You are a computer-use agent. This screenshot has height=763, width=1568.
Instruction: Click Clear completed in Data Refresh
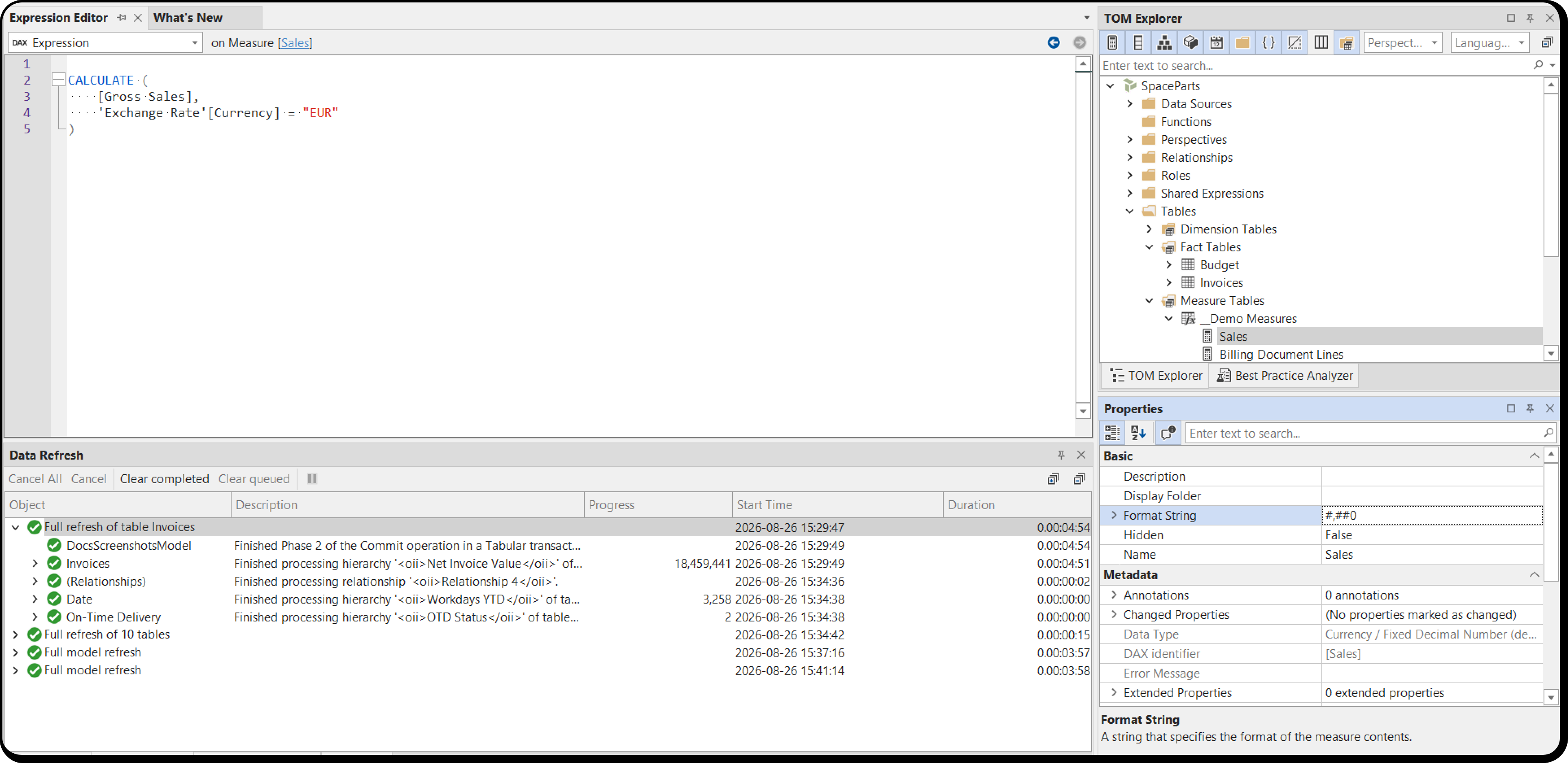(x=164, y=479)
